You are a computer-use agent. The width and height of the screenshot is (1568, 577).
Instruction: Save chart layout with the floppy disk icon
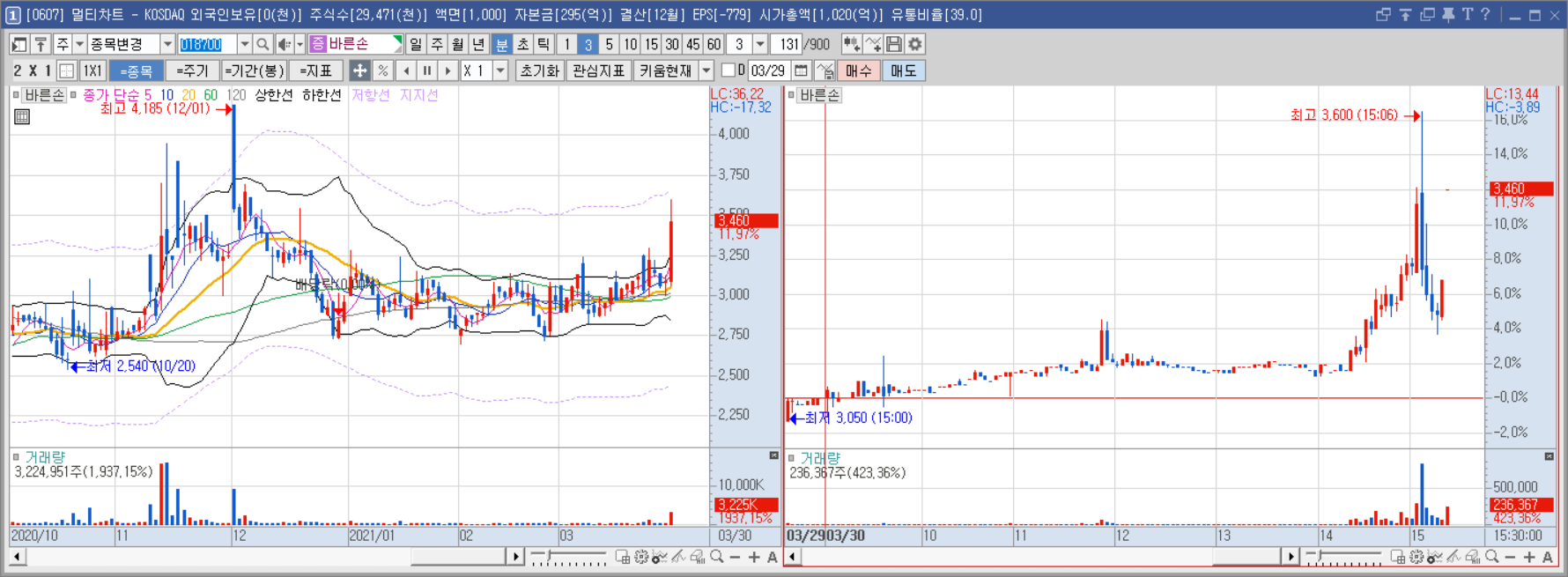point(894,44)
